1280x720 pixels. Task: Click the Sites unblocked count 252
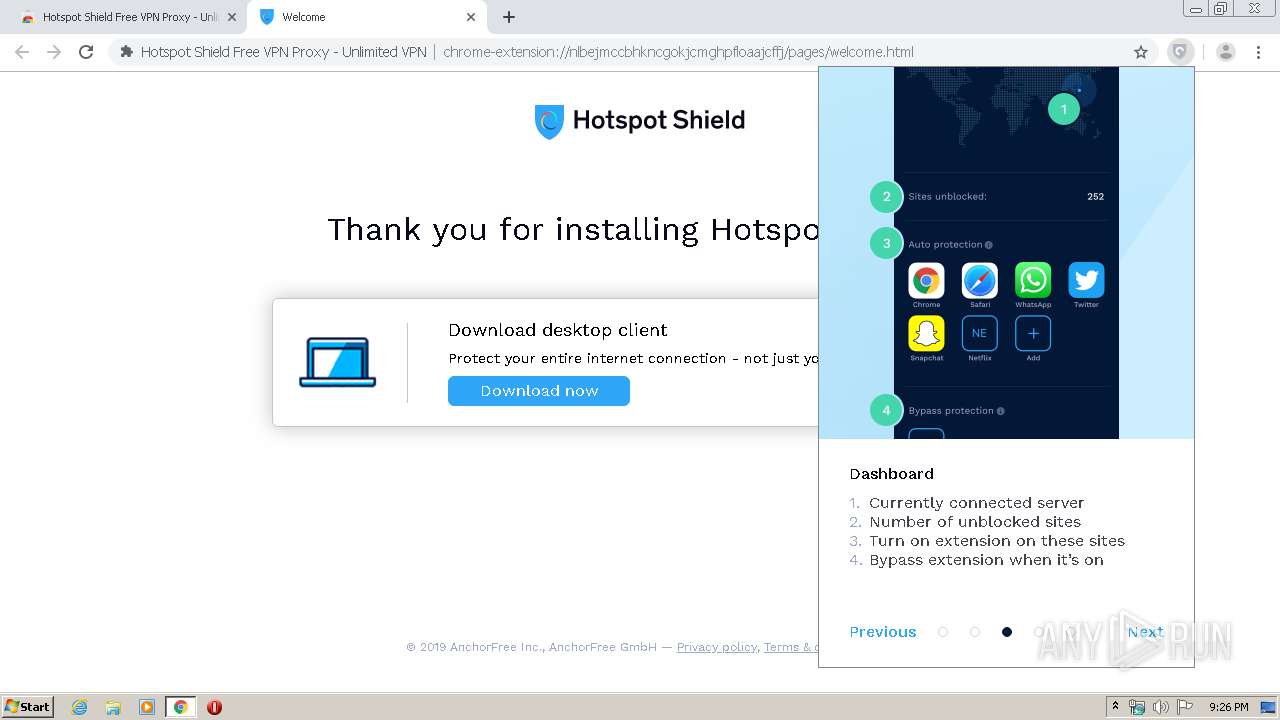point(1095,197)
